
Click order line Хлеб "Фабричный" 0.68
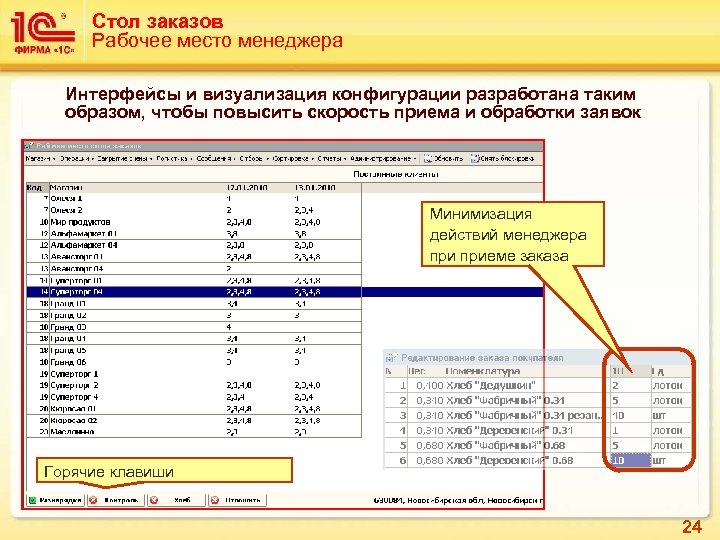coord(506,445)
